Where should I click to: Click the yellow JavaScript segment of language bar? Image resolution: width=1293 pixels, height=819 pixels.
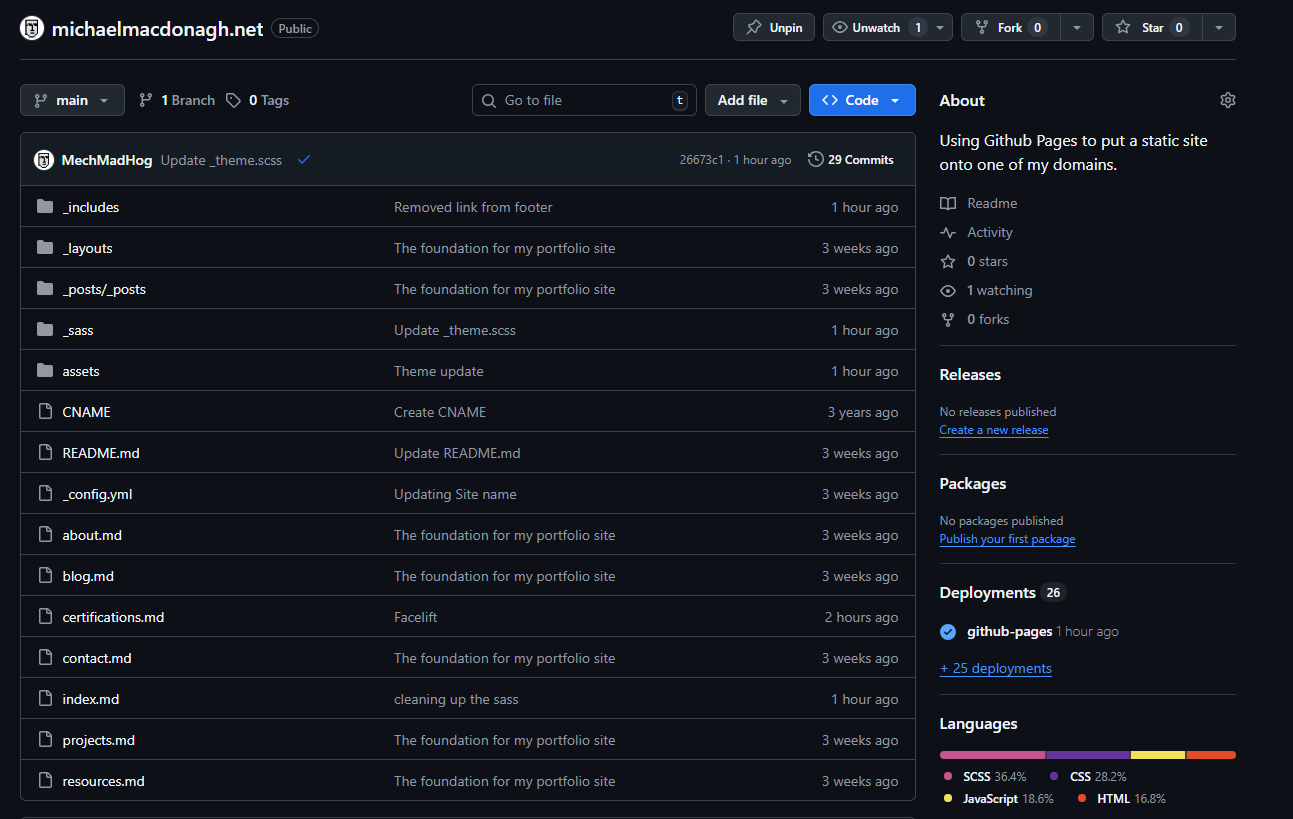[1158, 755]
